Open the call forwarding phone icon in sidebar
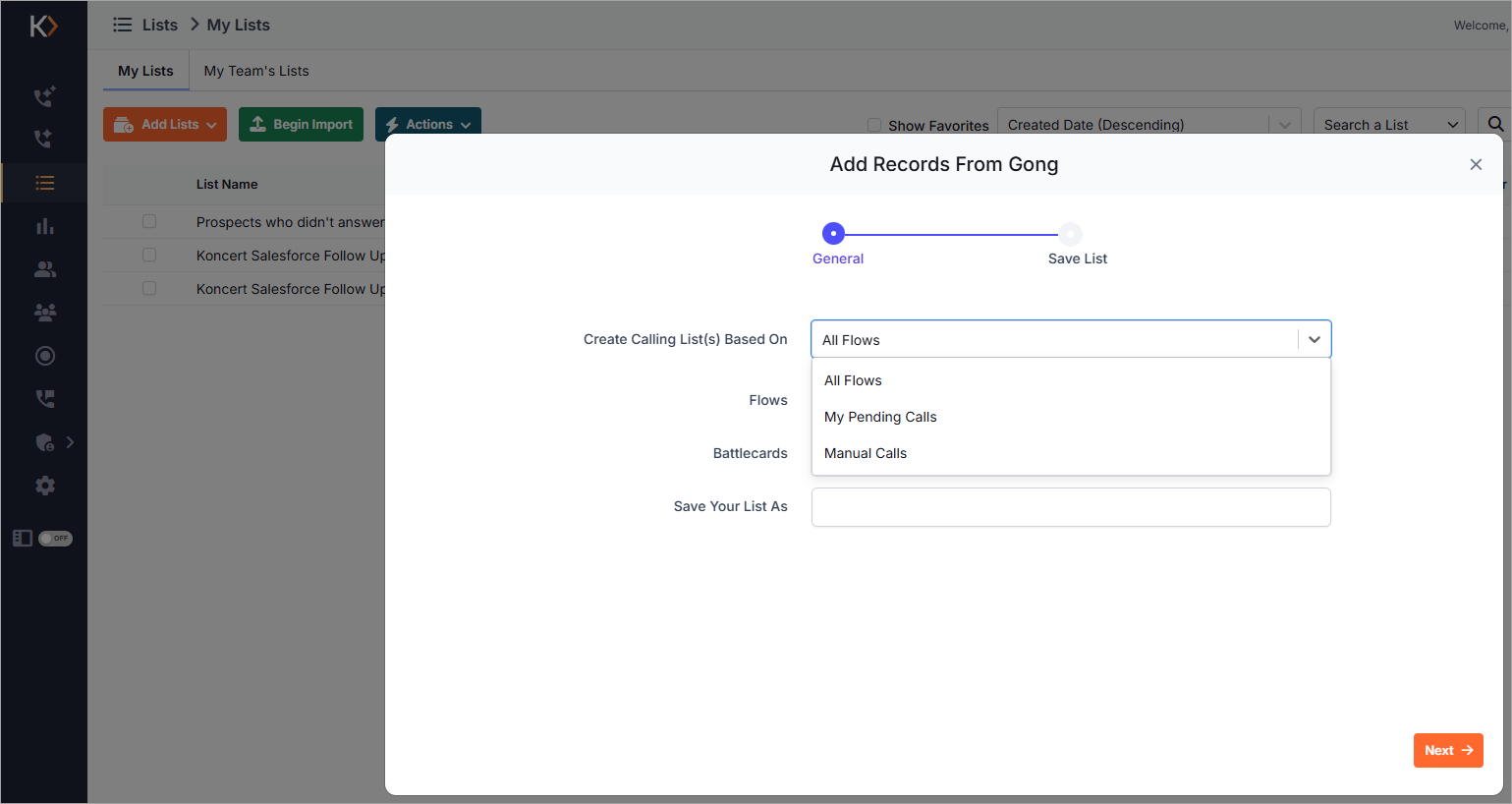 pyautogui.click(x=45, y=399)
